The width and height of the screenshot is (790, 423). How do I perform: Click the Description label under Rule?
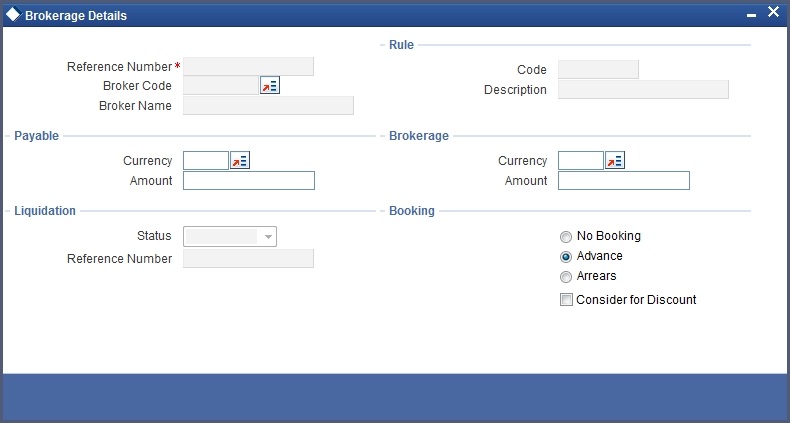pos(515,90)
